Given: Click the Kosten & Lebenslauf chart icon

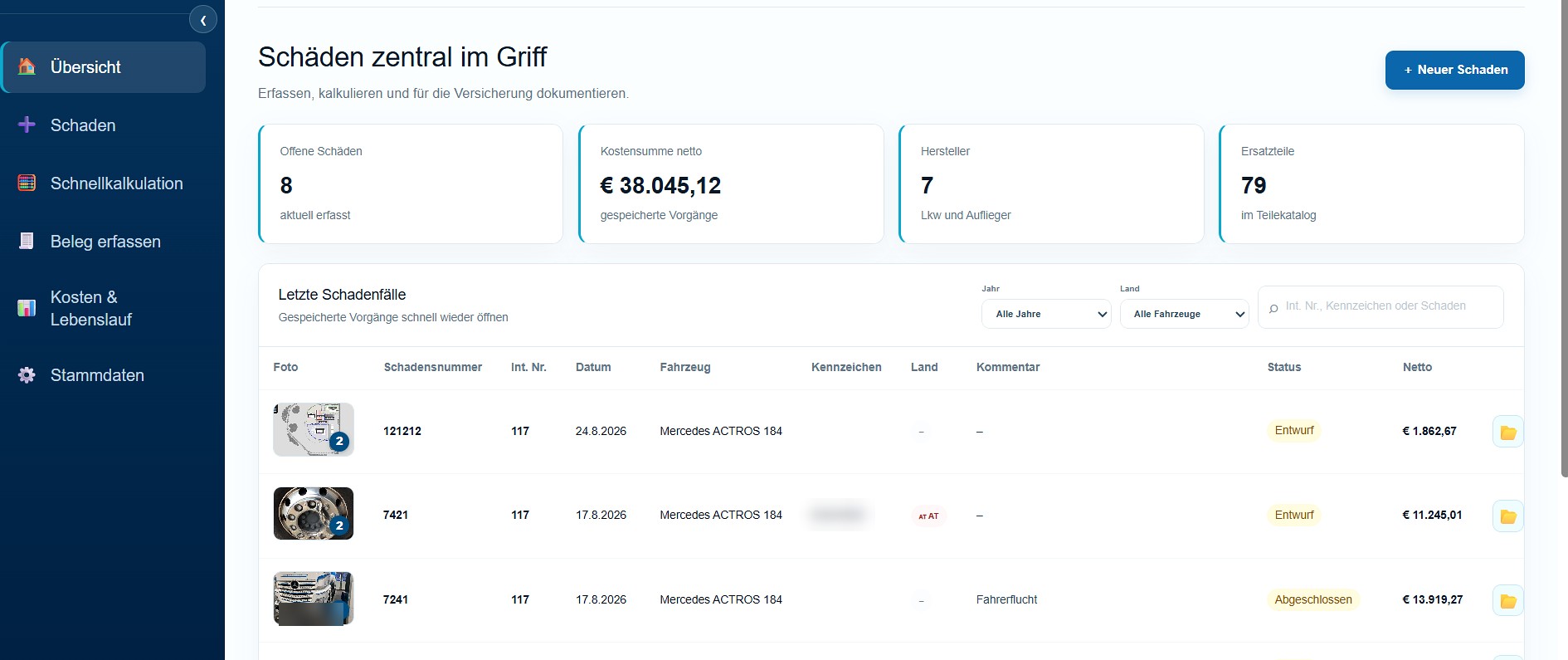Looking at the screenshot, I should pyautogui.click(x=27, y=308).
